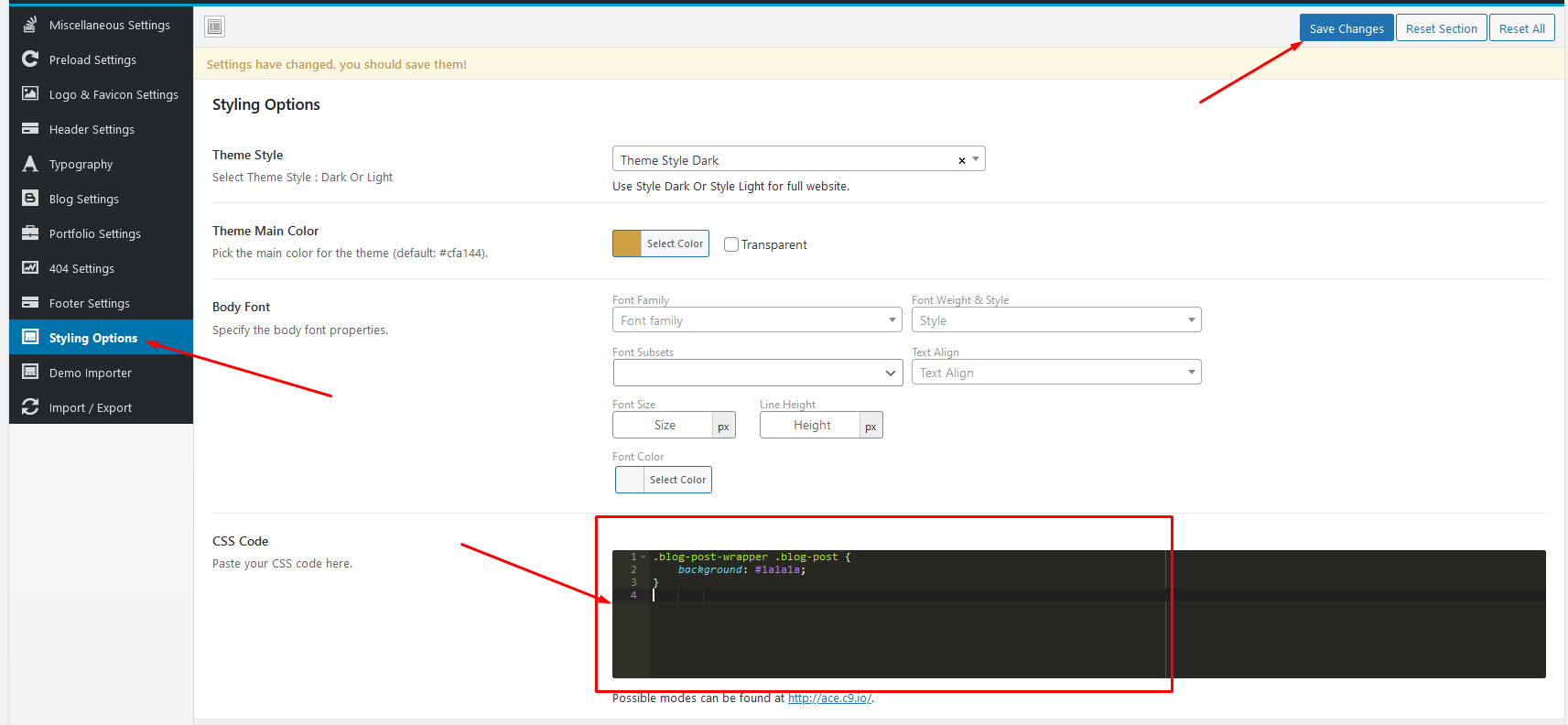Click the Miscellaneous Settings sidebar icon
This screenshot has width=1568, height=725.
[30, 24]
